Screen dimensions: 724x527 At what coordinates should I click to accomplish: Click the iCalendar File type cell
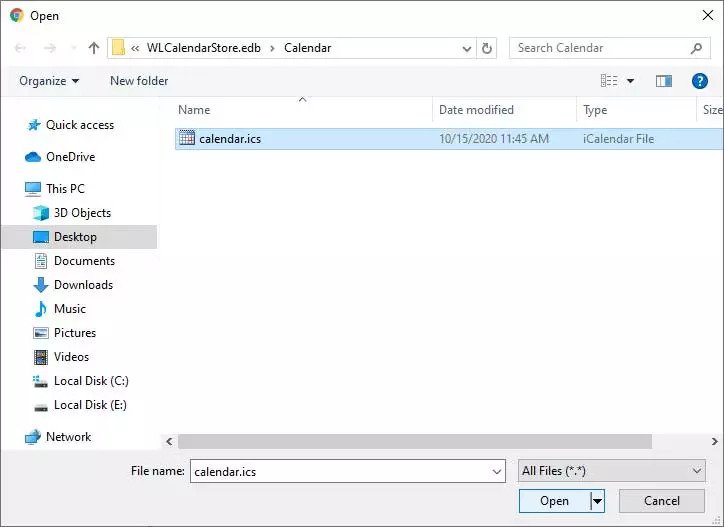(x=618, y=139)
